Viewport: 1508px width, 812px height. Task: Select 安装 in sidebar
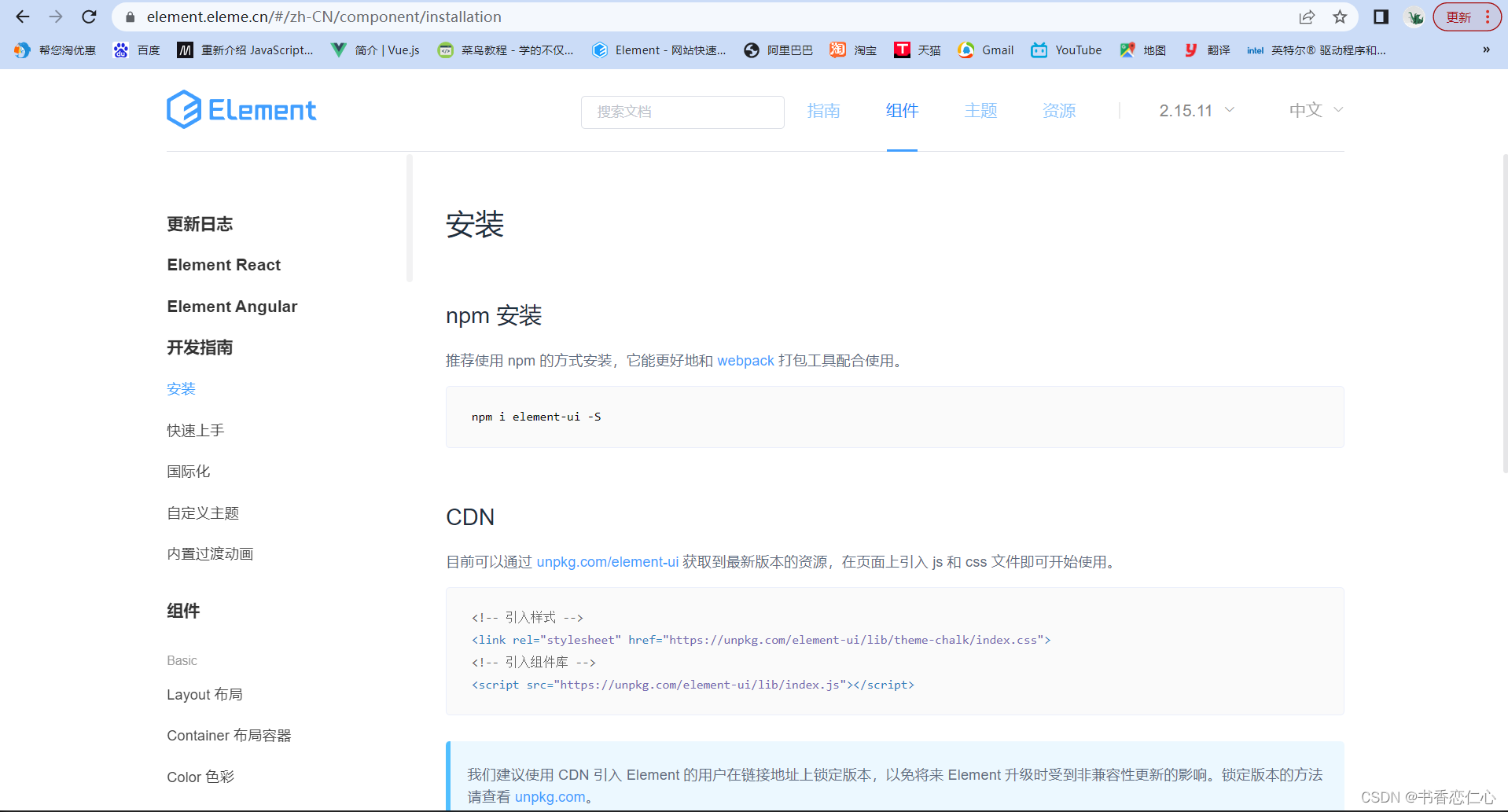tap(181, 389)
